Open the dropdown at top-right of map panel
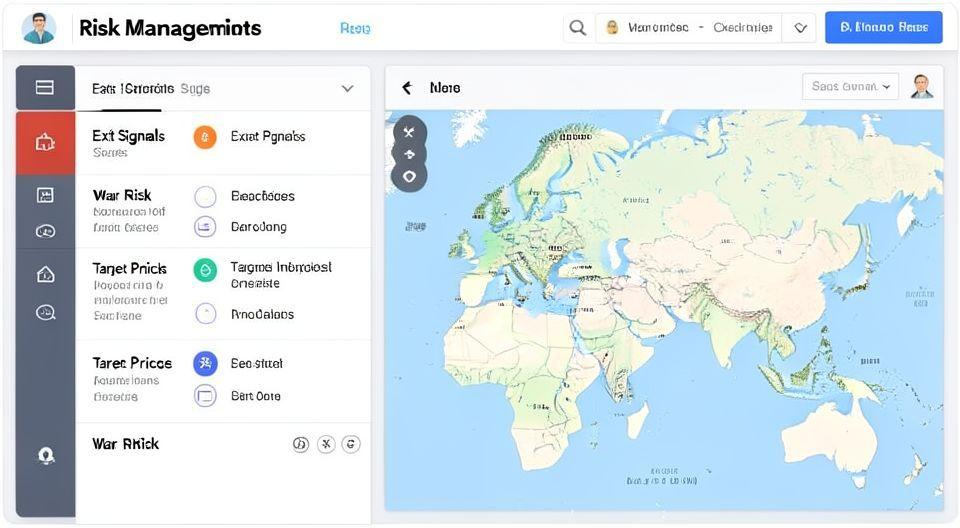Viewport: 960px width, 528px height. coord(850,87)
